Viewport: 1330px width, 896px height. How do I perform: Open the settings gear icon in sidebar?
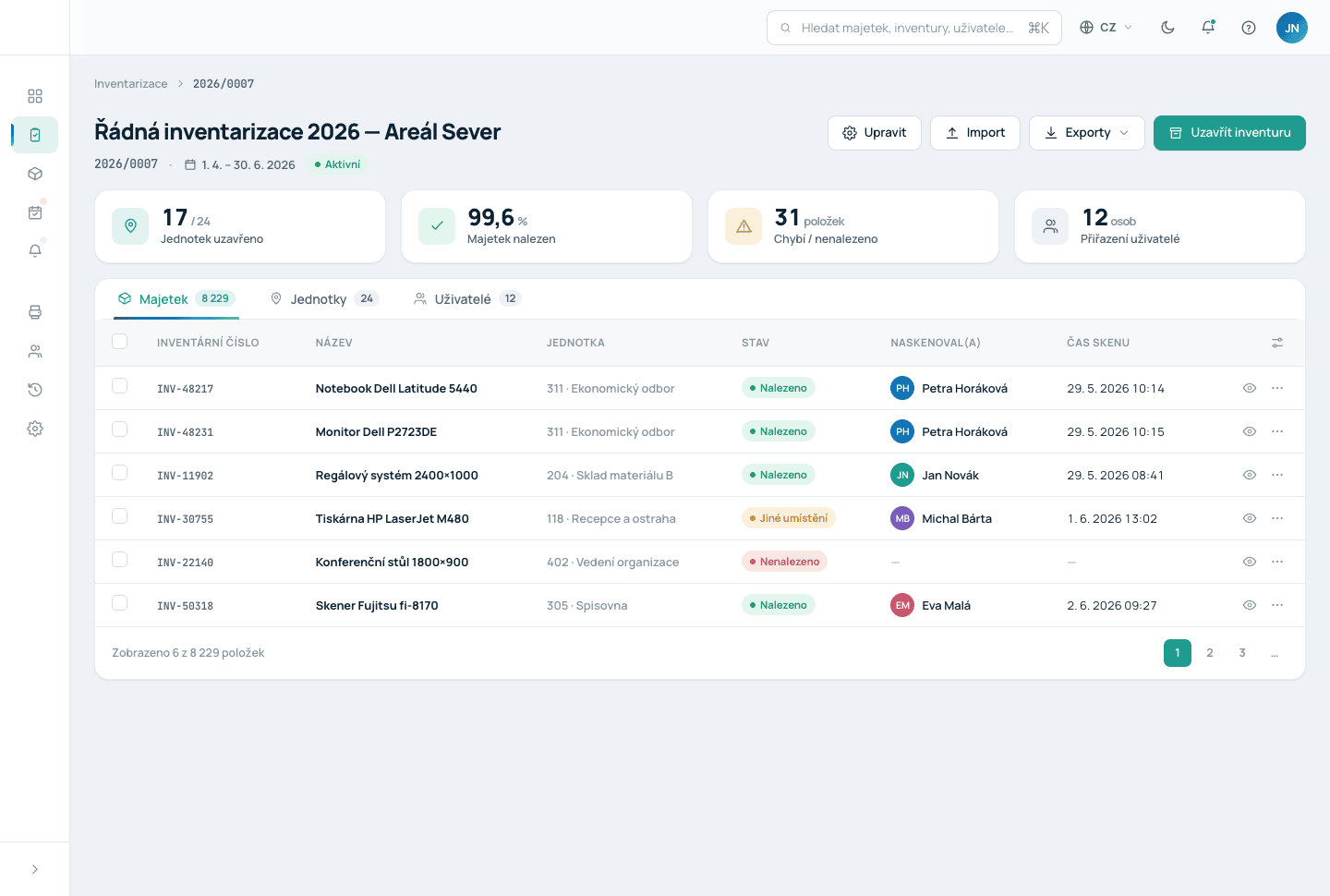(x=35, y=429)
